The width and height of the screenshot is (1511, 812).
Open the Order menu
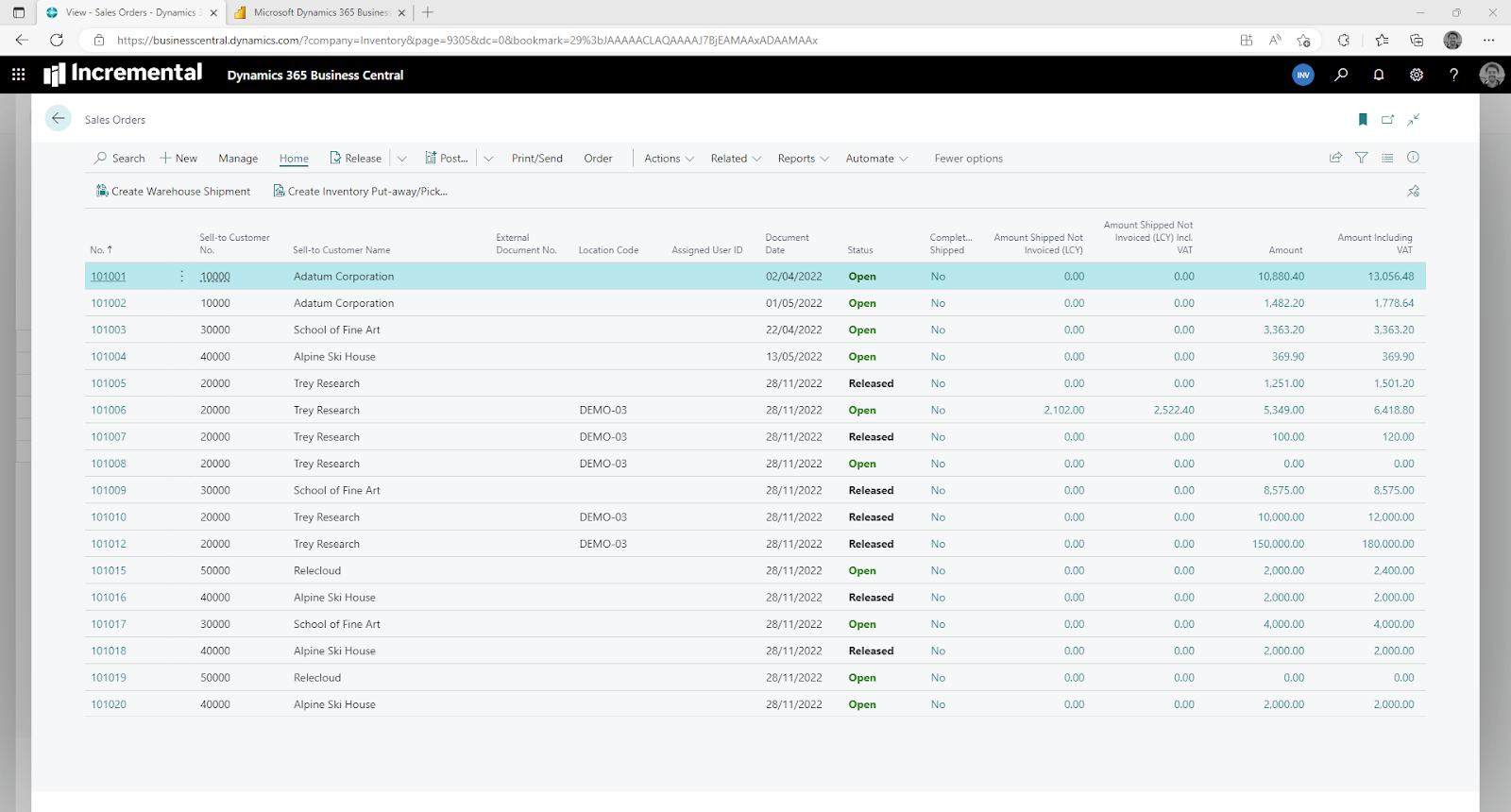pyautogui.click(x=598, y=159)
